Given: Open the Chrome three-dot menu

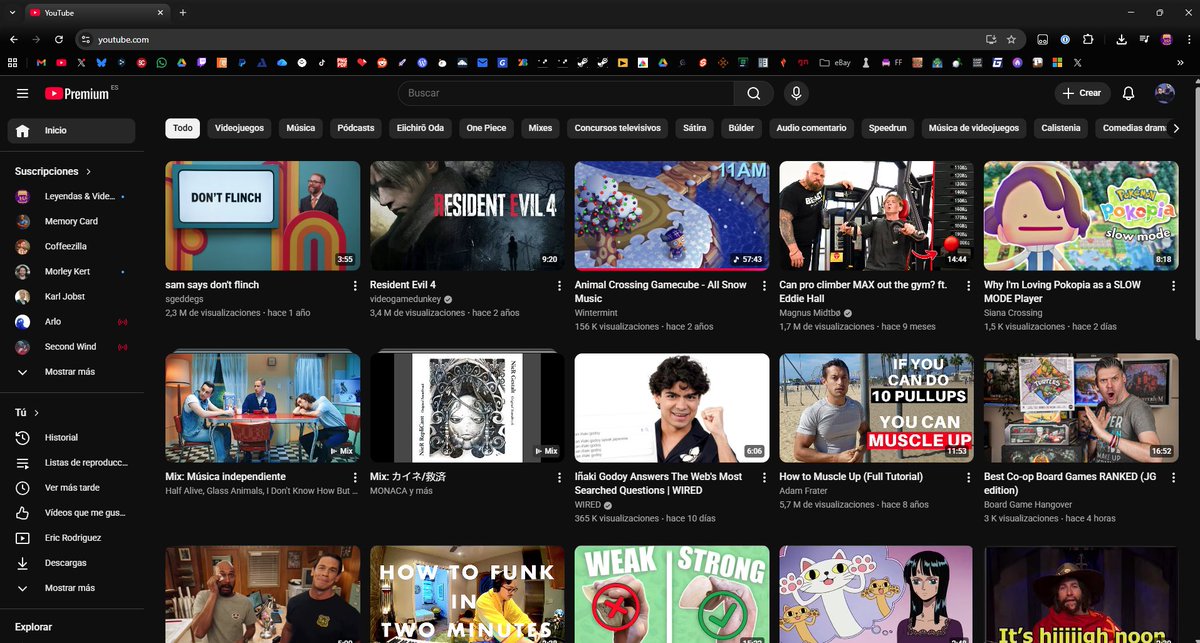Looking at the screenshot, I should pos(1188,39).
